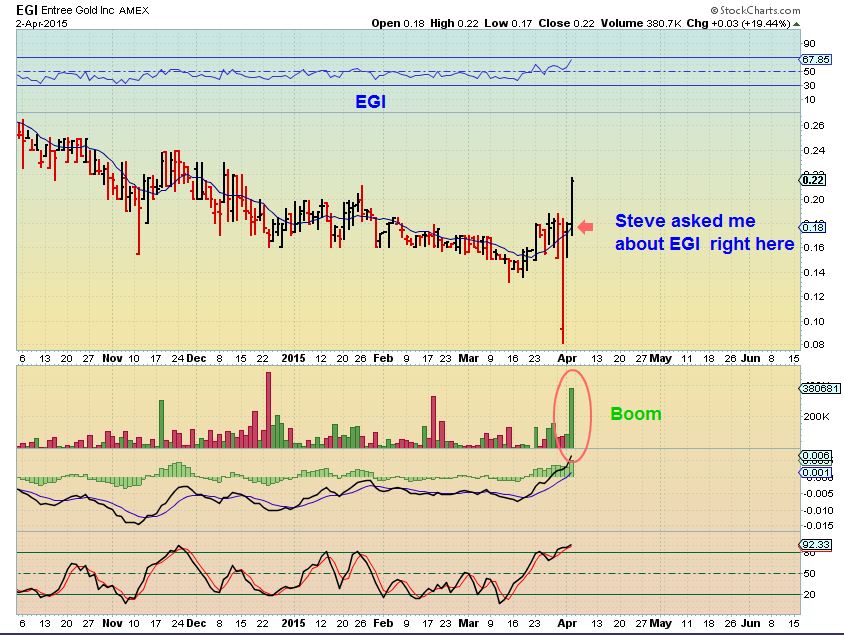Click the tall green April volume bar
This screenshot has height=635, width=844.
pyautogui.click(x=572, y=418)
